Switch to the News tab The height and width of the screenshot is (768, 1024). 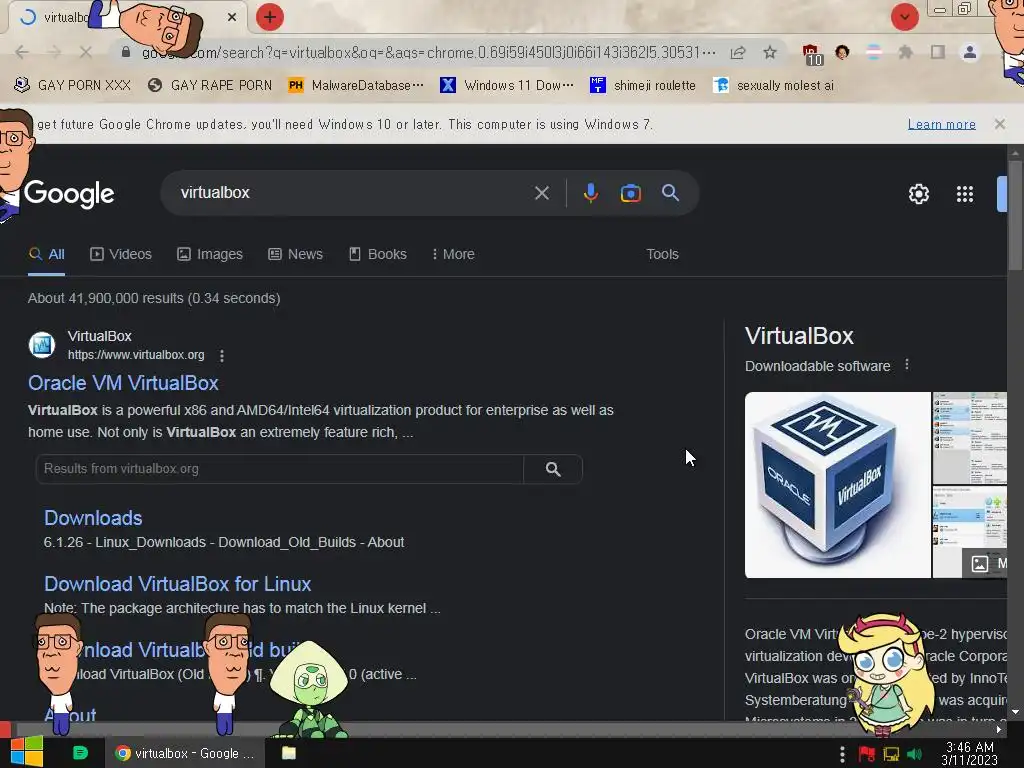click(x=295, y=254)
